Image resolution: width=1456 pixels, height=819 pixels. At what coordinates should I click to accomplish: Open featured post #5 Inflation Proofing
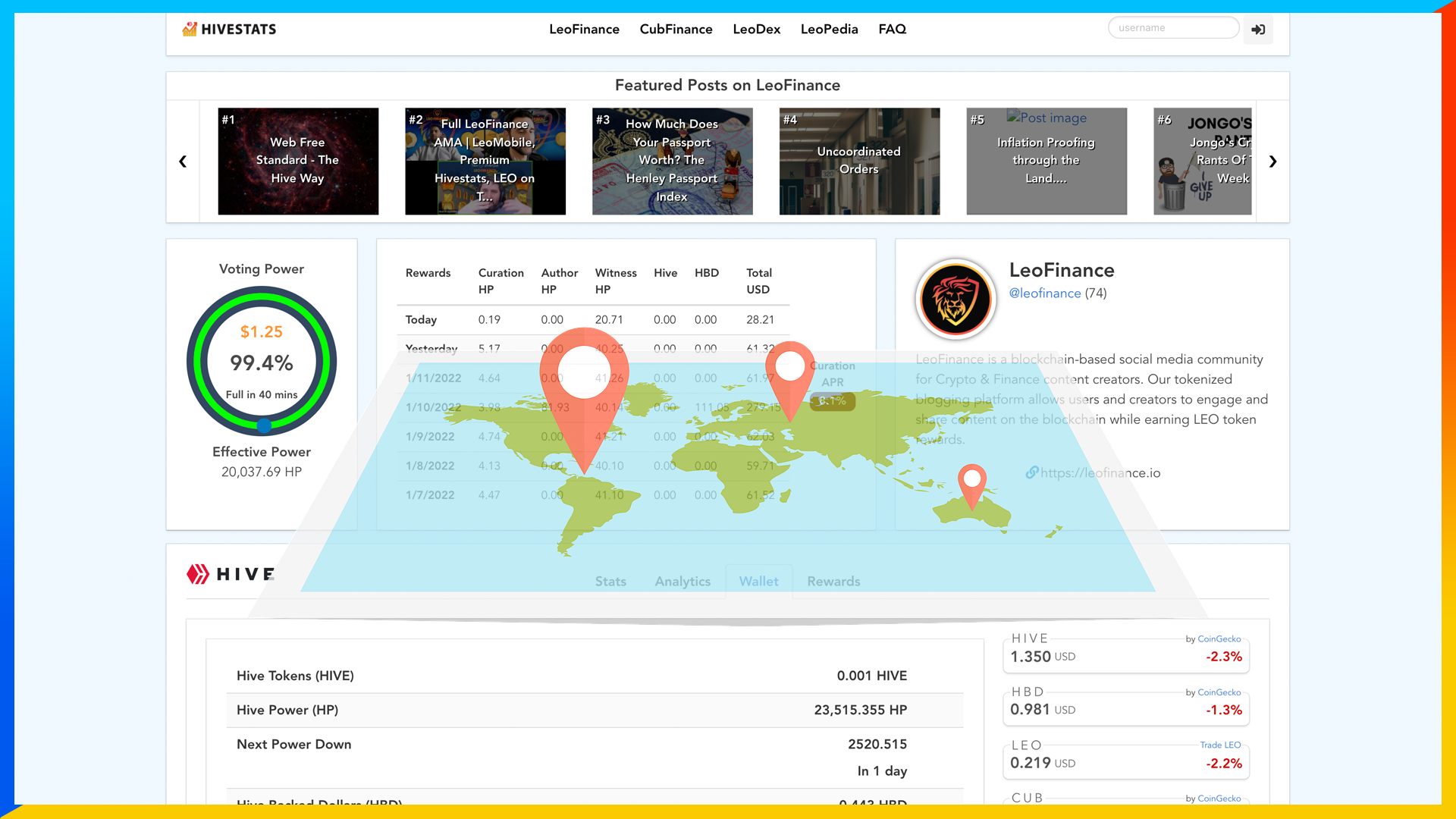pos(1046,161)
